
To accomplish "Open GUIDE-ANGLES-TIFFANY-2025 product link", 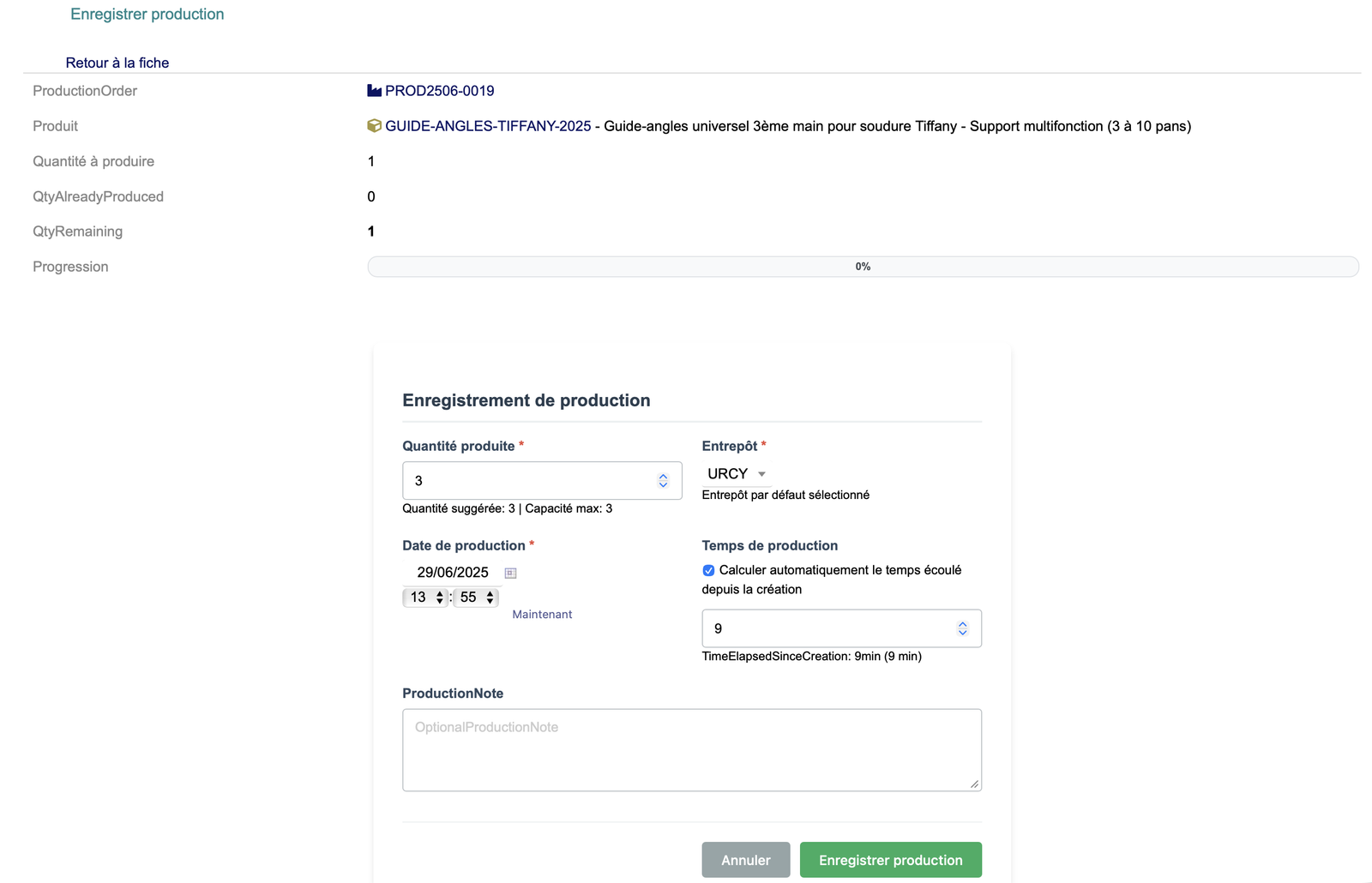I will tap(488, 126).
